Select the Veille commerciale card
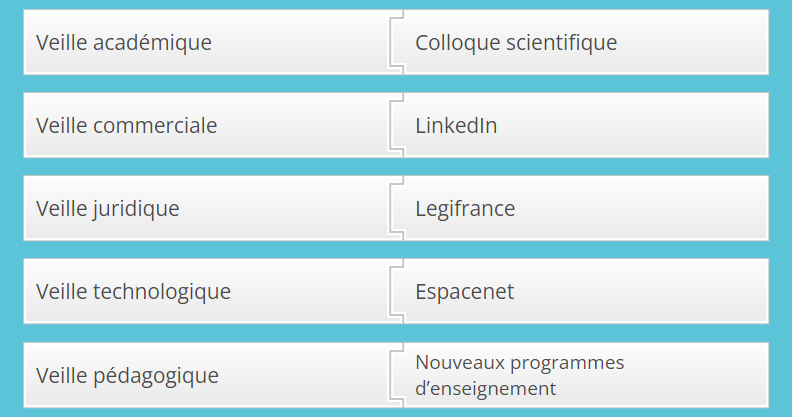 (x=200, y=126)
